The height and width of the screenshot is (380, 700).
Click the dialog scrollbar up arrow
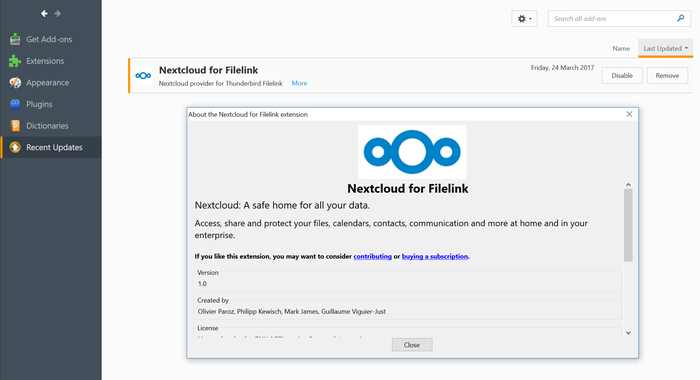coord(628,184)
